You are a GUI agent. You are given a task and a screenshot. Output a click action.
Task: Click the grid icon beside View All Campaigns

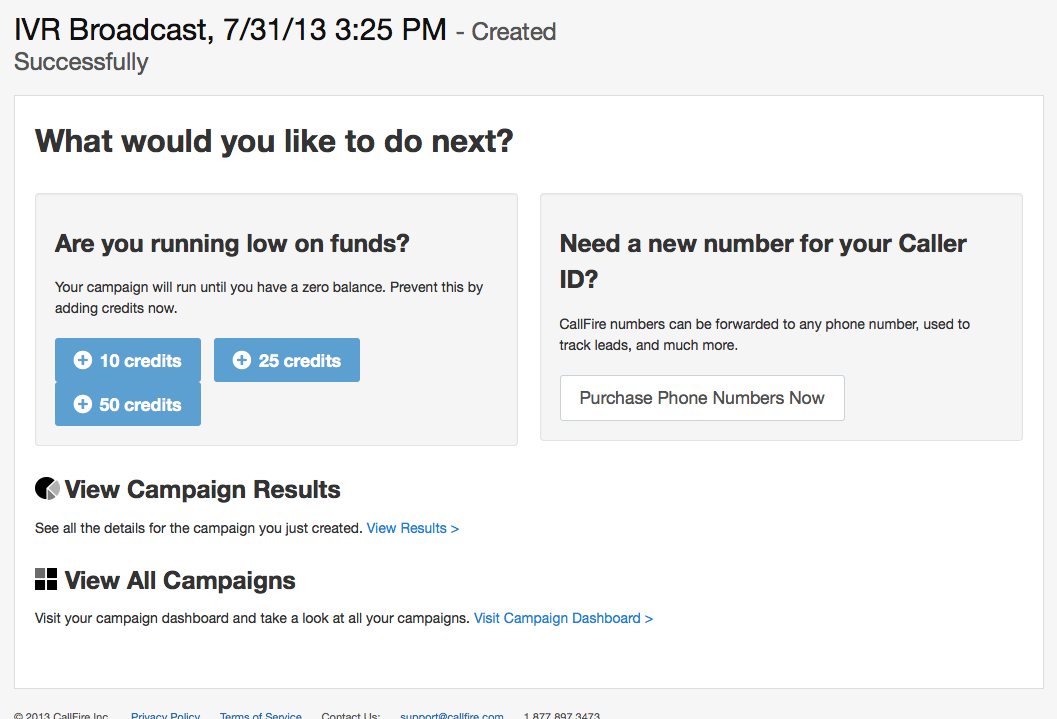(x=46, y=580)
